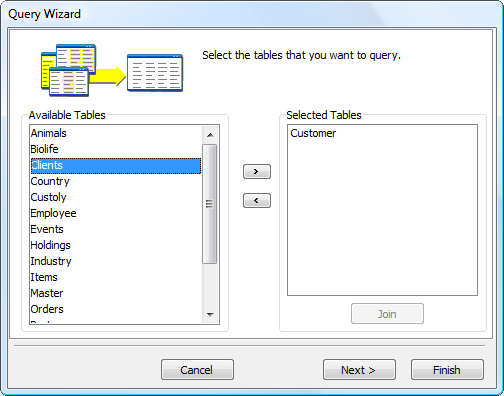Select the Custoly table entry
The image size is (504, 396).
point(116,197)
